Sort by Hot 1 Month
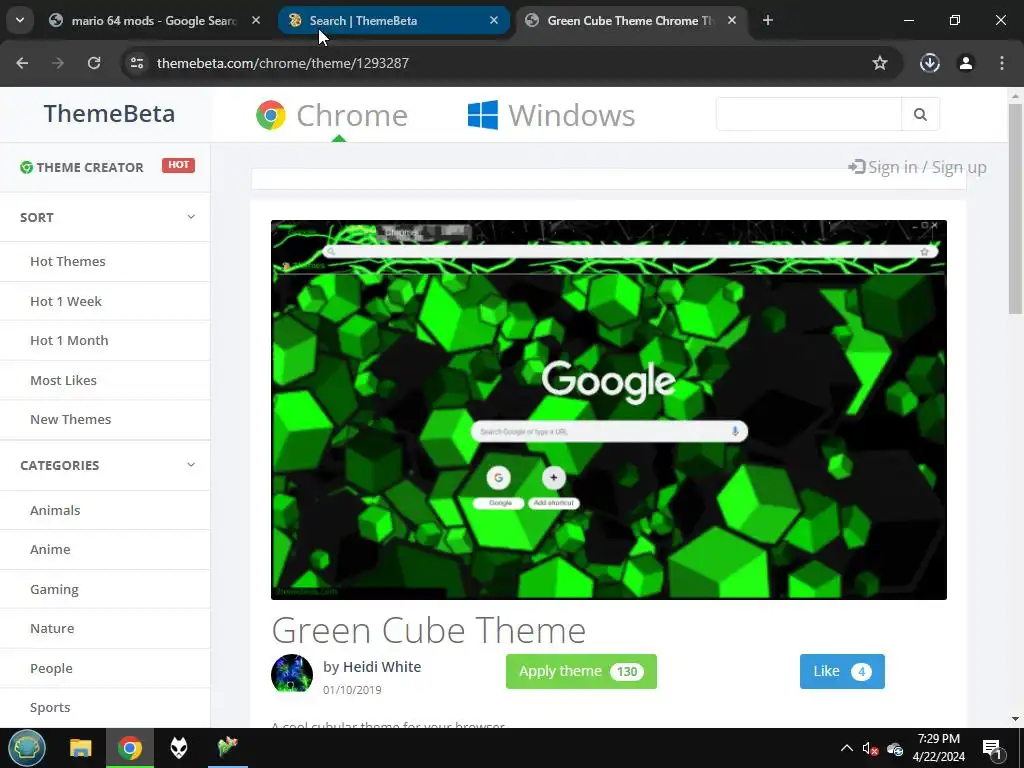Viewport: 1024px width, 768px height. (x=69, y=340)
